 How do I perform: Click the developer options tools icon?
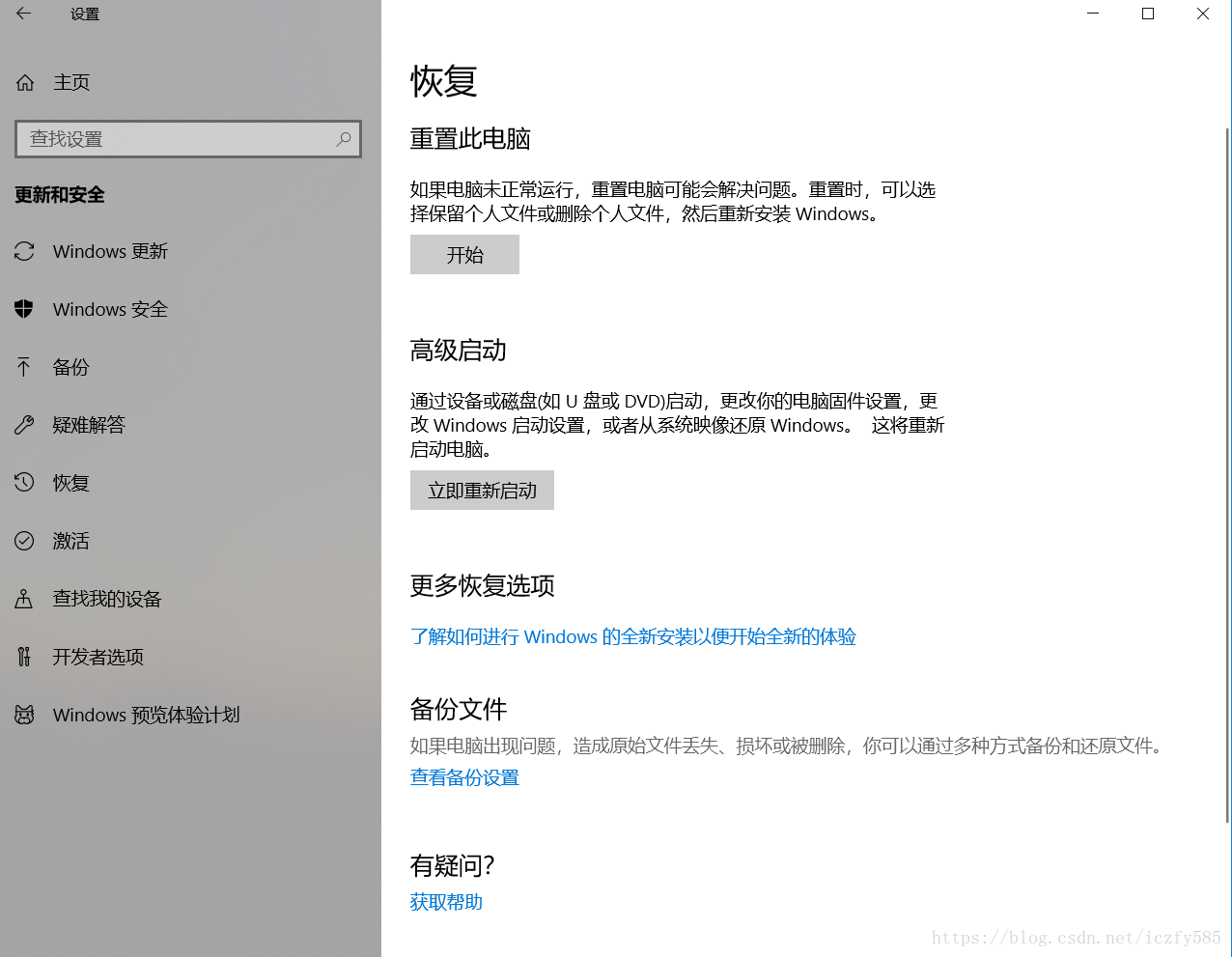(24, 657)
